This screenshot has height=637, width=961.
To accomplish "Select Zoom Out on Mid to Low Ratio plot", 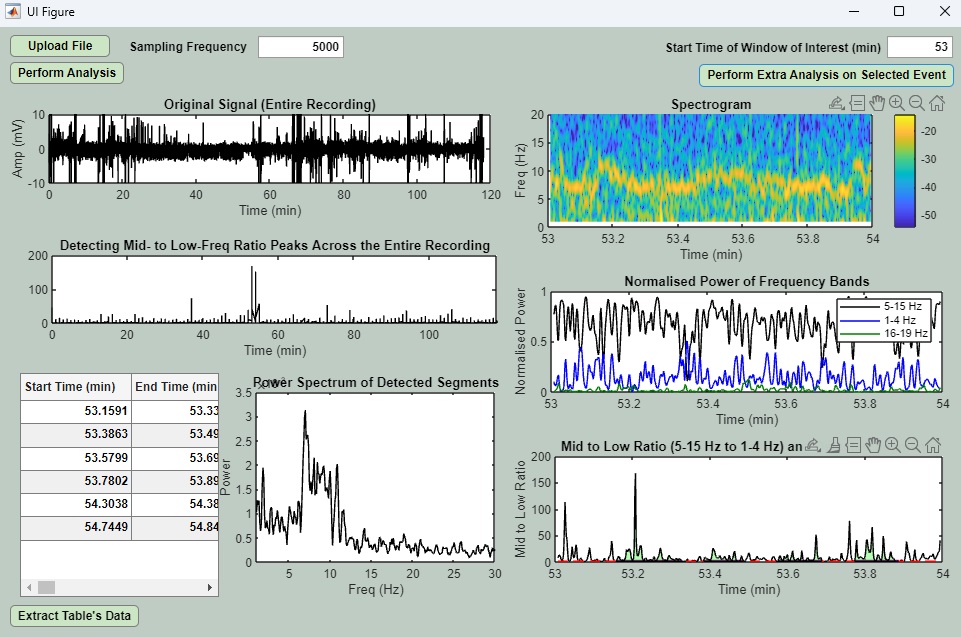I will tap(913, 445).
